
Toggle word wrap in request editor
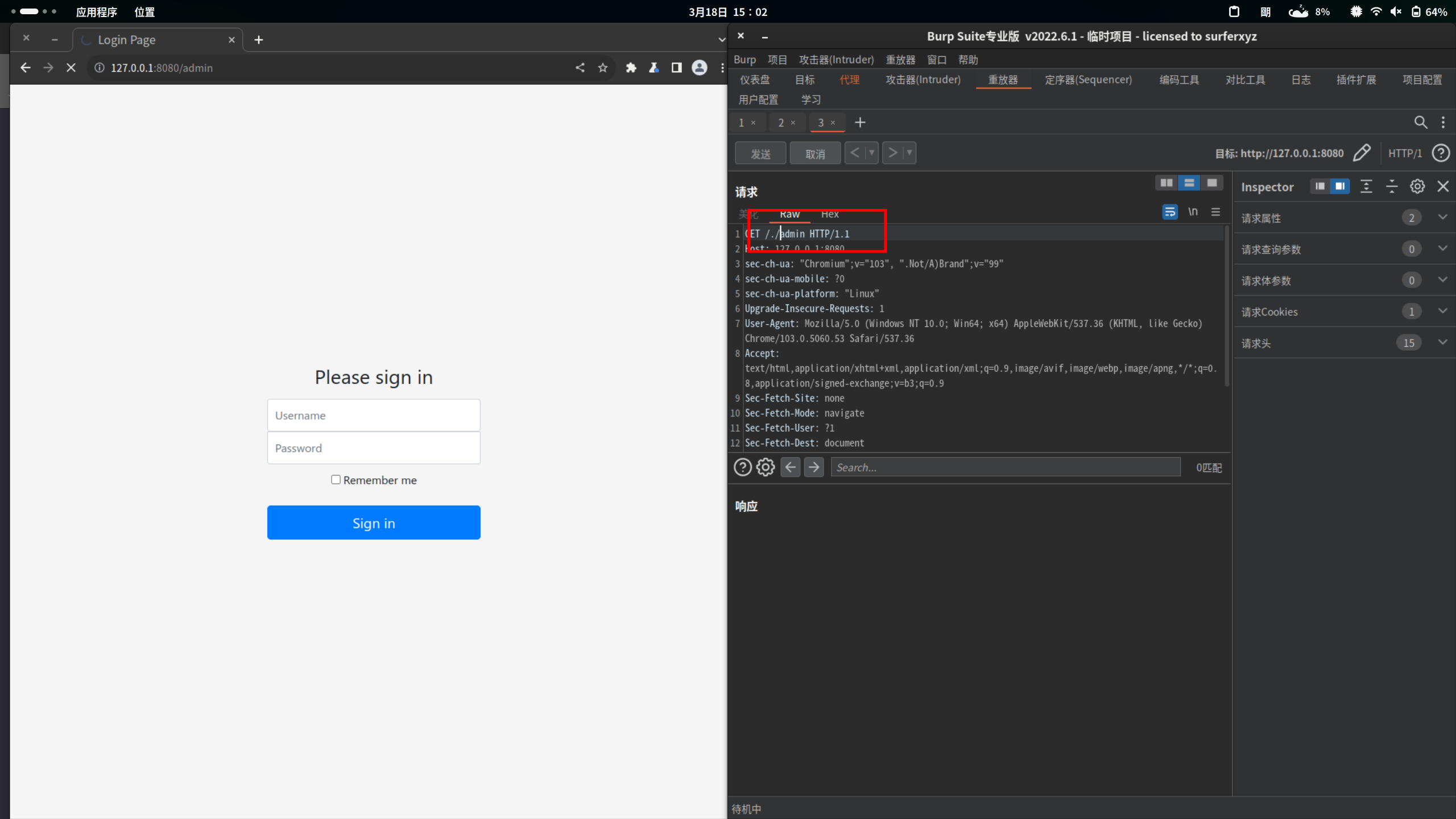1170,212
